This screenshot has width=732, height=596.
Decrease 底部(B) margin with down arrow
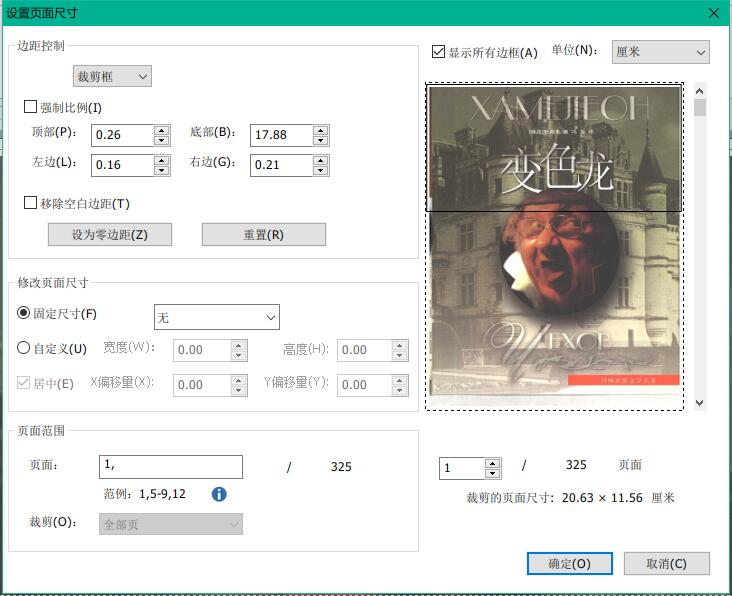tap(320, 140)
